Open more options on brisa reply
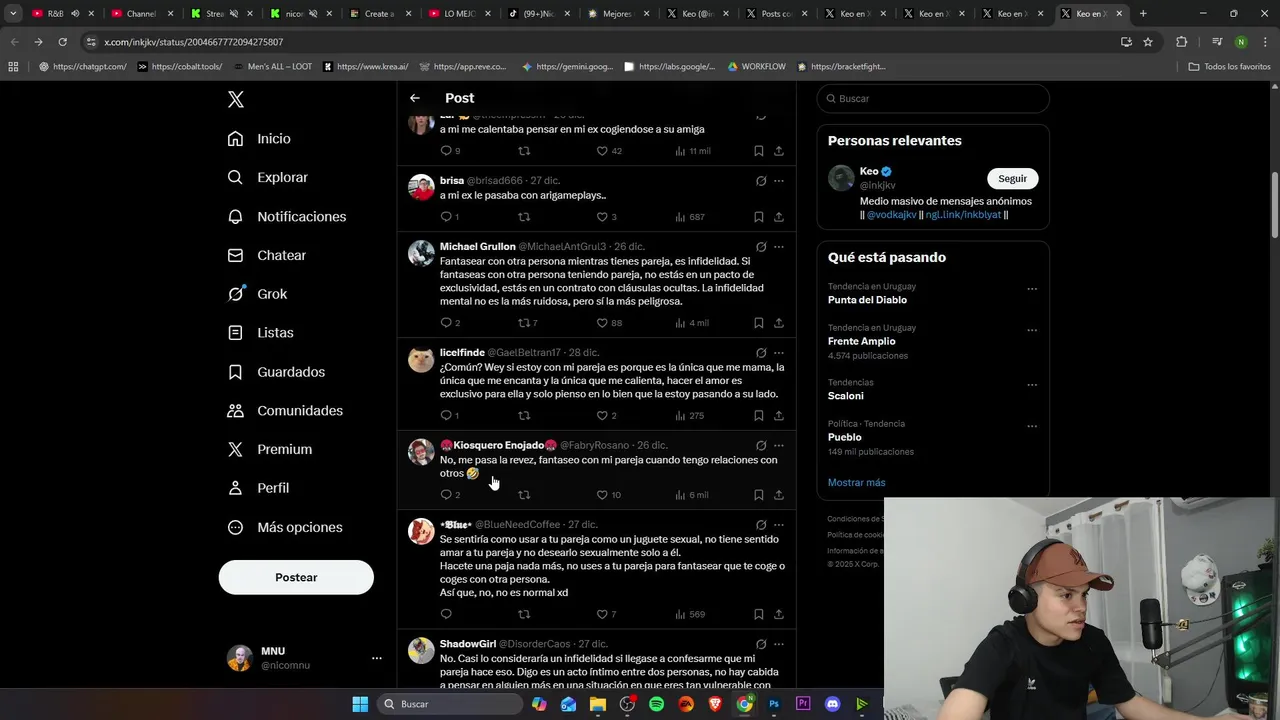Viewport: 1280px width, 720px height. (x=779, y=181)
